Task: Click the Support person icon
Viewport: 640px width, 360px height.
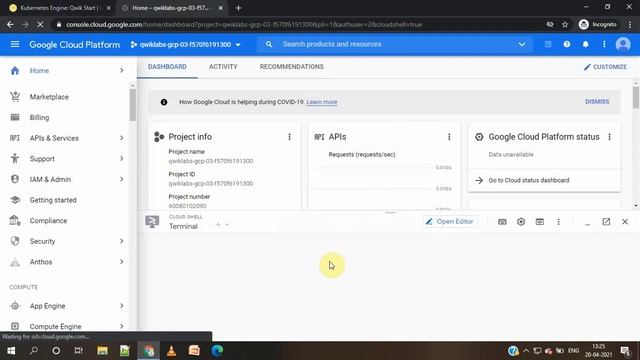Action: [15, 158]
